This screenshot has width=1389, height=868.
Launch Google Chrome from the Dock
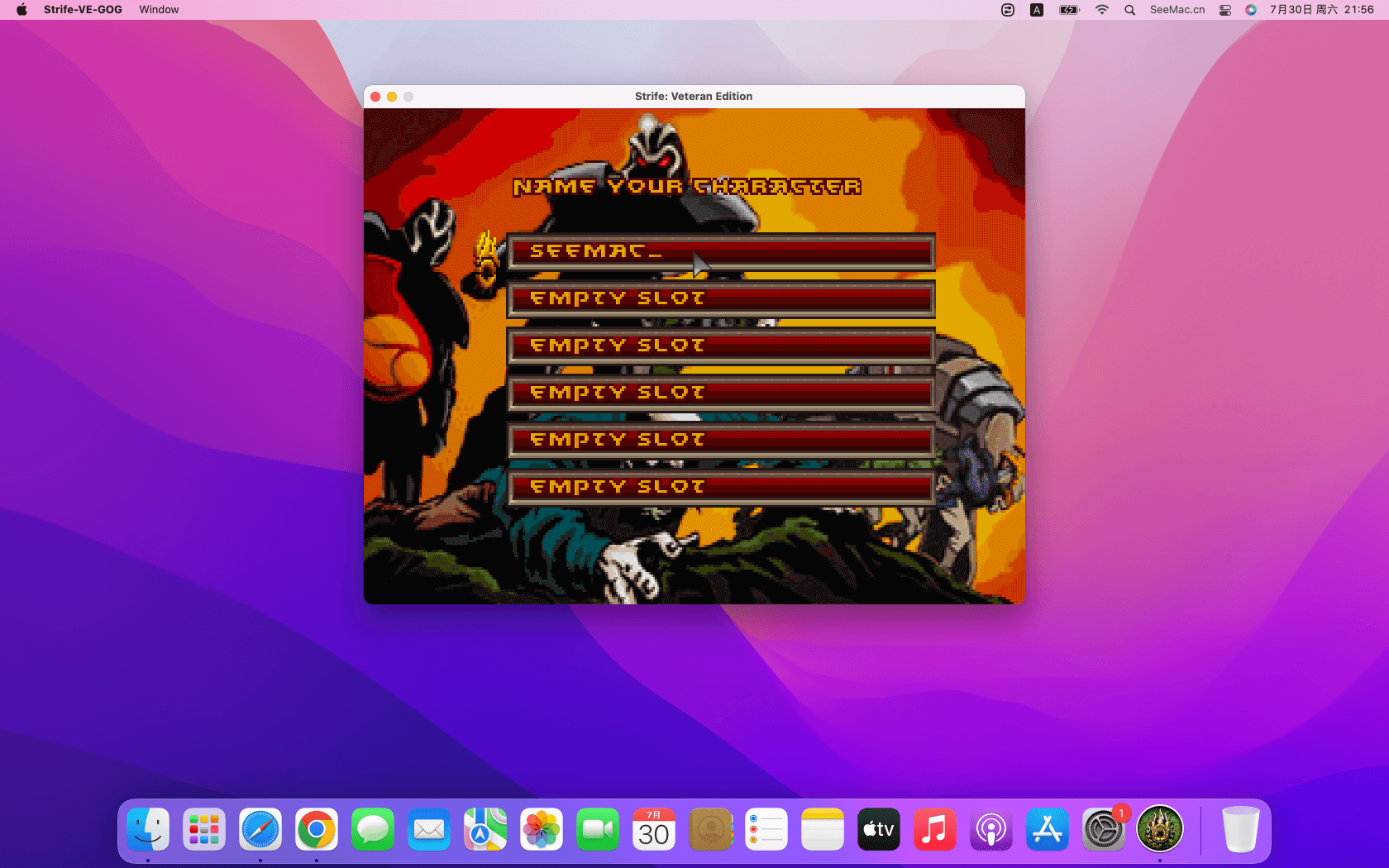tap(317, 829)
